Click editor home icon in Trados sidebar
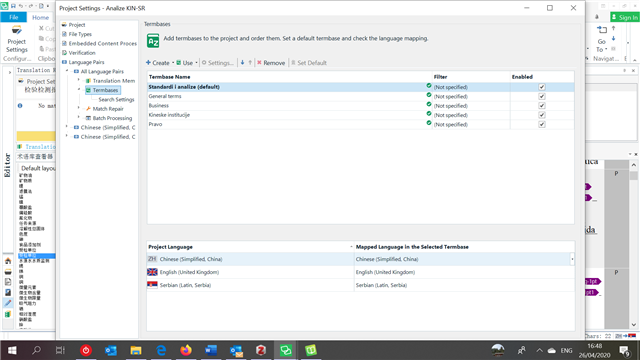Viewport: 640px width, 360px height. coord(8,261)
